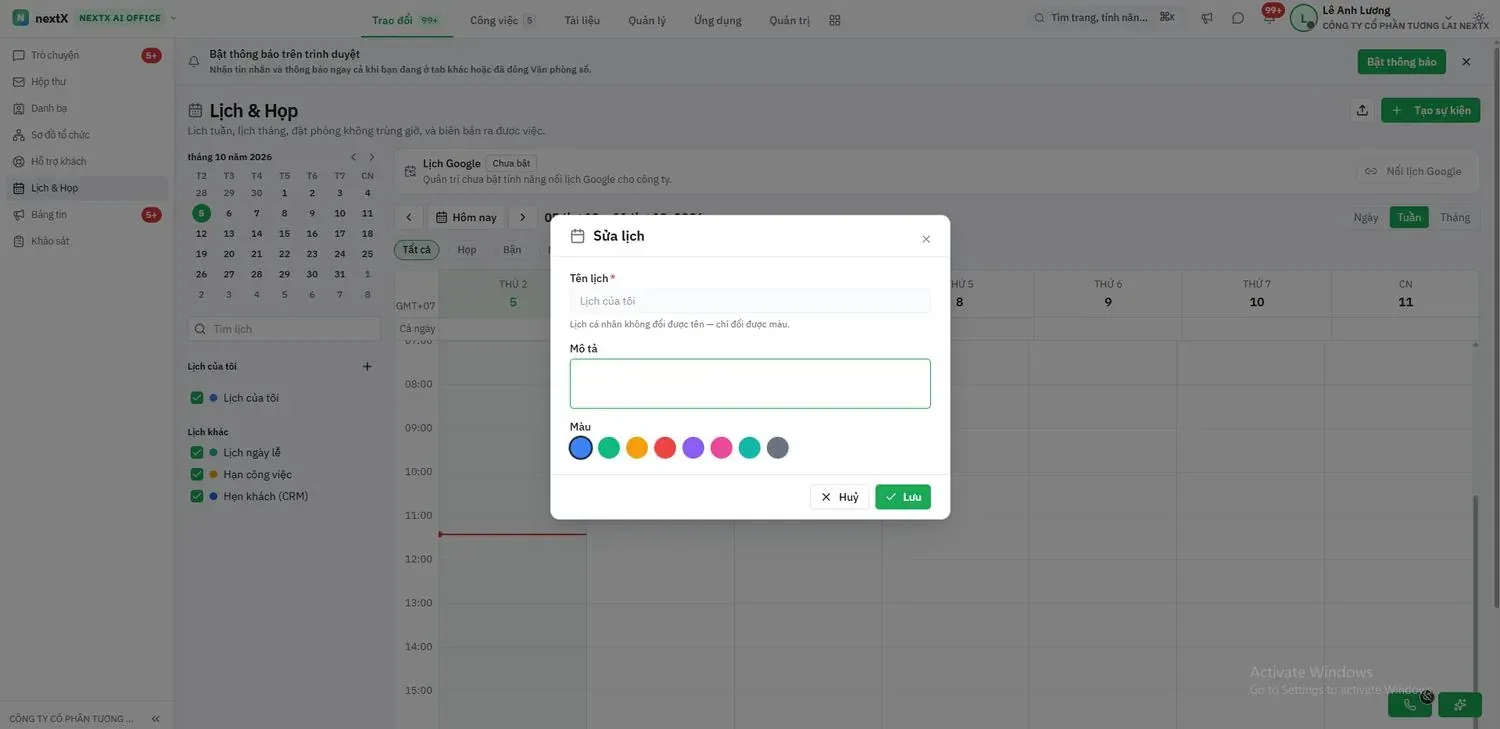Switch calendar to Tháng view
This screenshot has height=729, width=1500.
[1455, 217]
